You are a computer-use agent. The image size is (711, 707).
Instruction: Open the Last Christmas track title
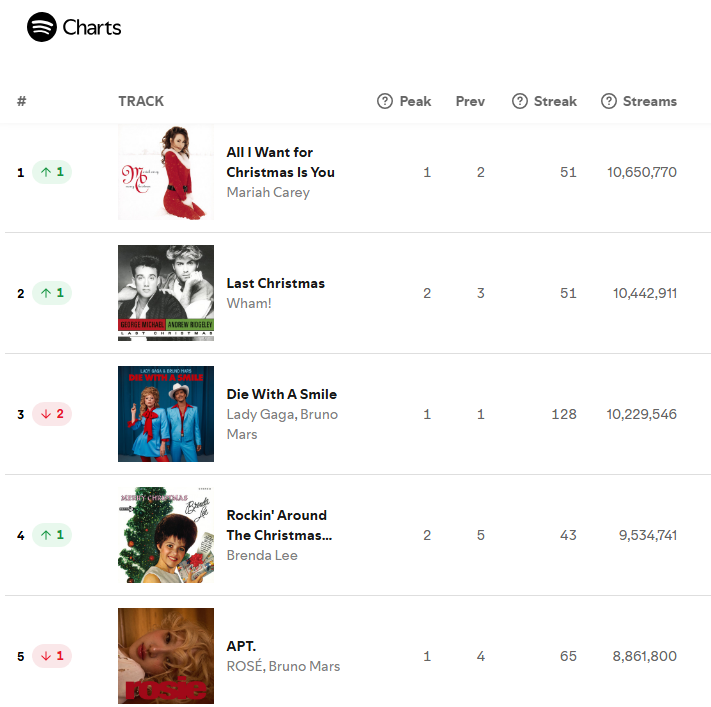pos(276,283)
